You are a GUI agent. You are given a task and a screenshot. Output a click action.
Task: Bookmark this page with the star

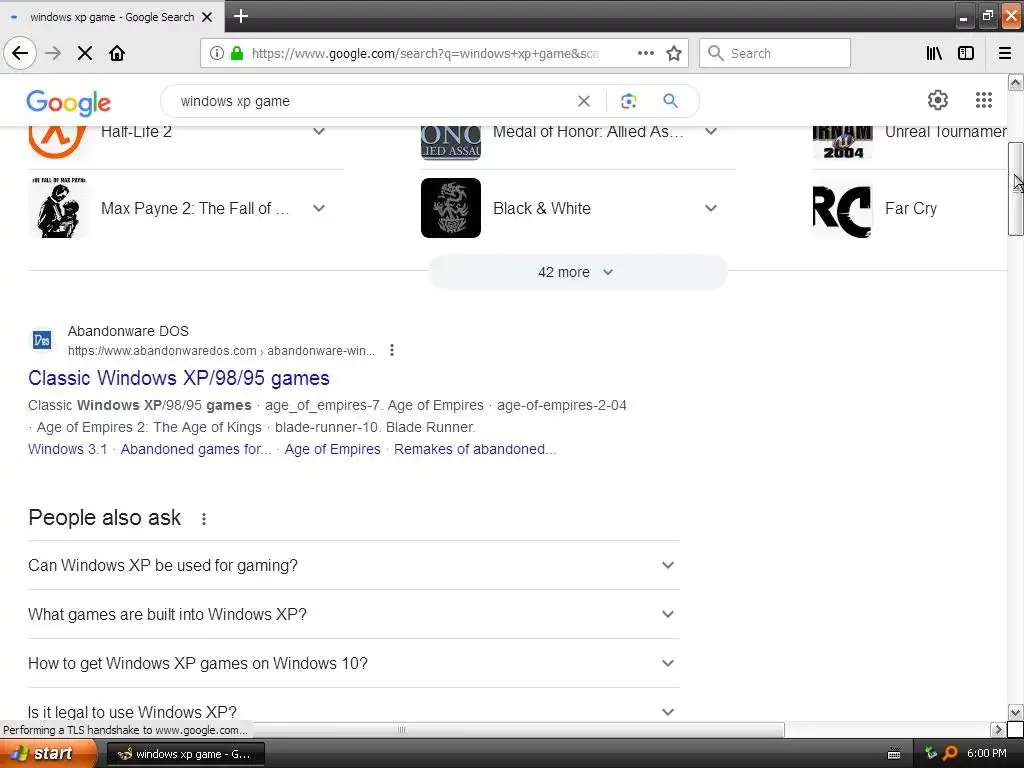tap(674, 53)
